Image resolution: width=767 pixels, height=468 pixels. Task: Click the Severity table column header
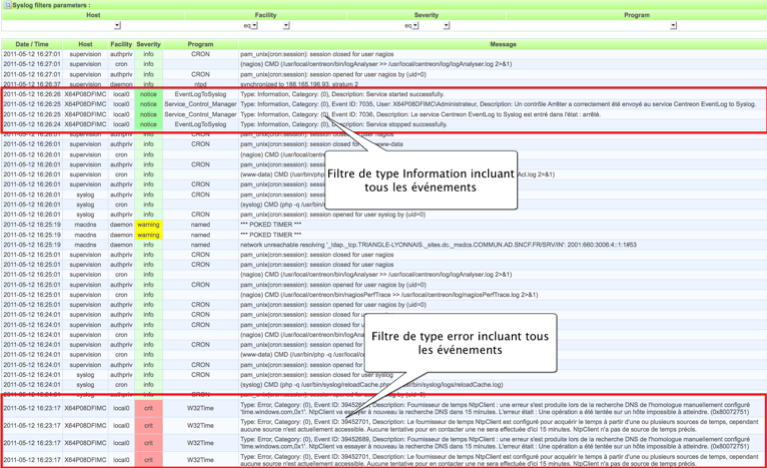click(148, 45)
